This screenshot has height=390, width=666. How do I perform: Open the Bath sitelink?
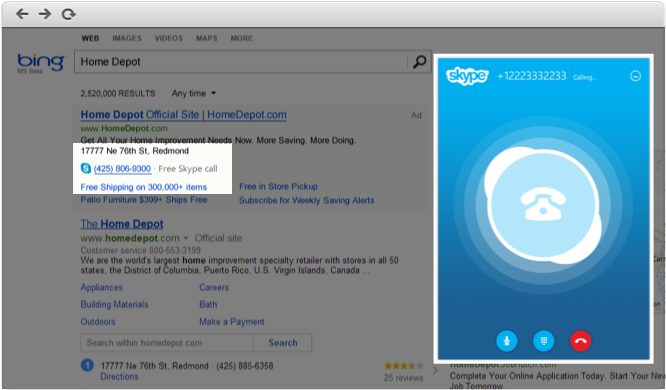(x=208, y=304)
